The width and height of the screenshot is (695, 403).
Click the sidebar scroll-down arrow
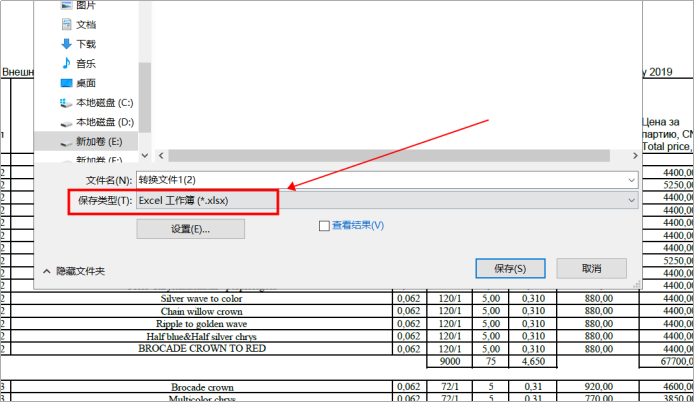(x=144, y=156)
